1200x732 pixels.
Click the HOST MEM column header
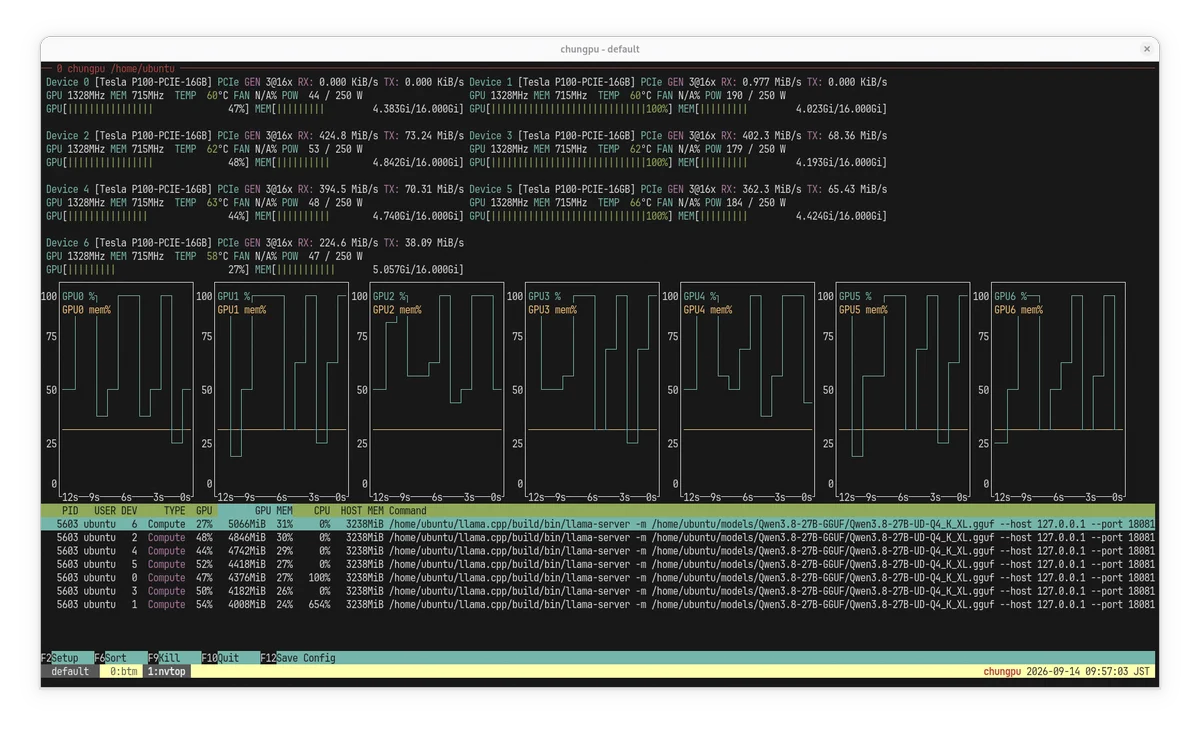(x=362, y=510)
